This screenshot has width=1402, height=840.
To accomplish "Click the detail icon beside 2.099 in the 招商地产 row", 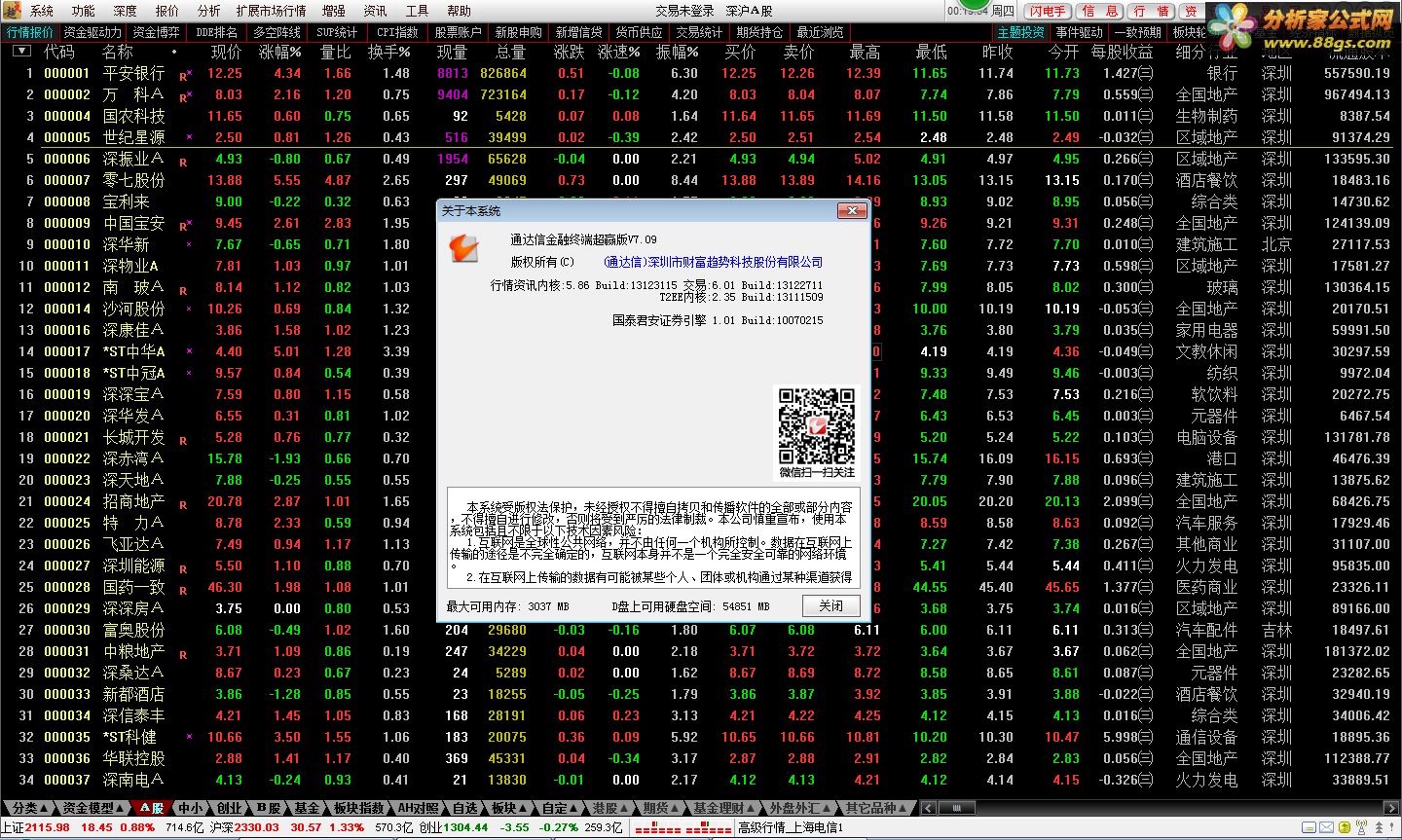I will pos(1146,501).
